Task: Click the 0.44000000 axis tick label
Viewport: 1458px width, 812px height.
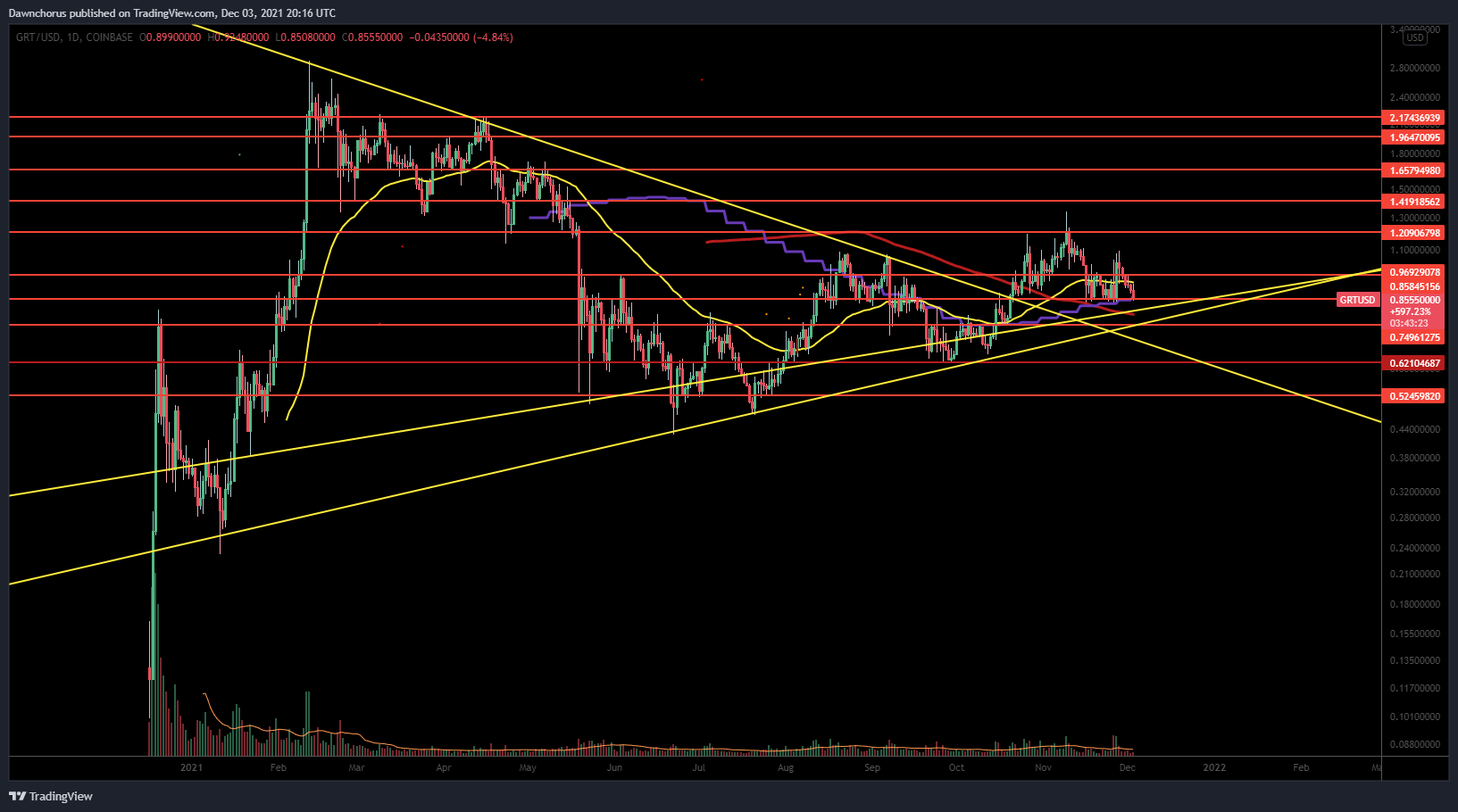Action: click(1415, 429)
